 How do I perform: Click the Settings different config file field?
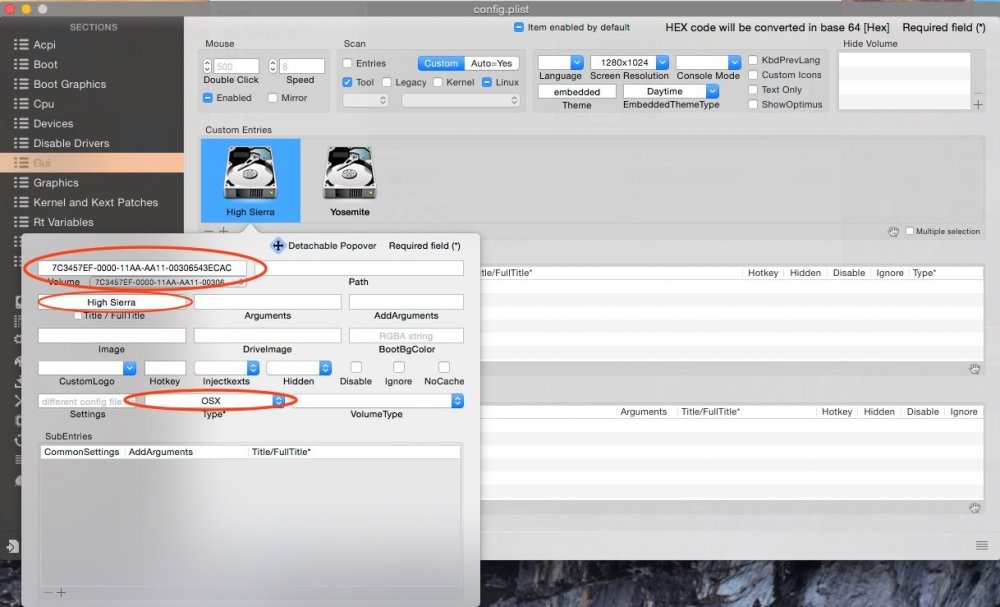pyautogui.click(x=87, y=401)
